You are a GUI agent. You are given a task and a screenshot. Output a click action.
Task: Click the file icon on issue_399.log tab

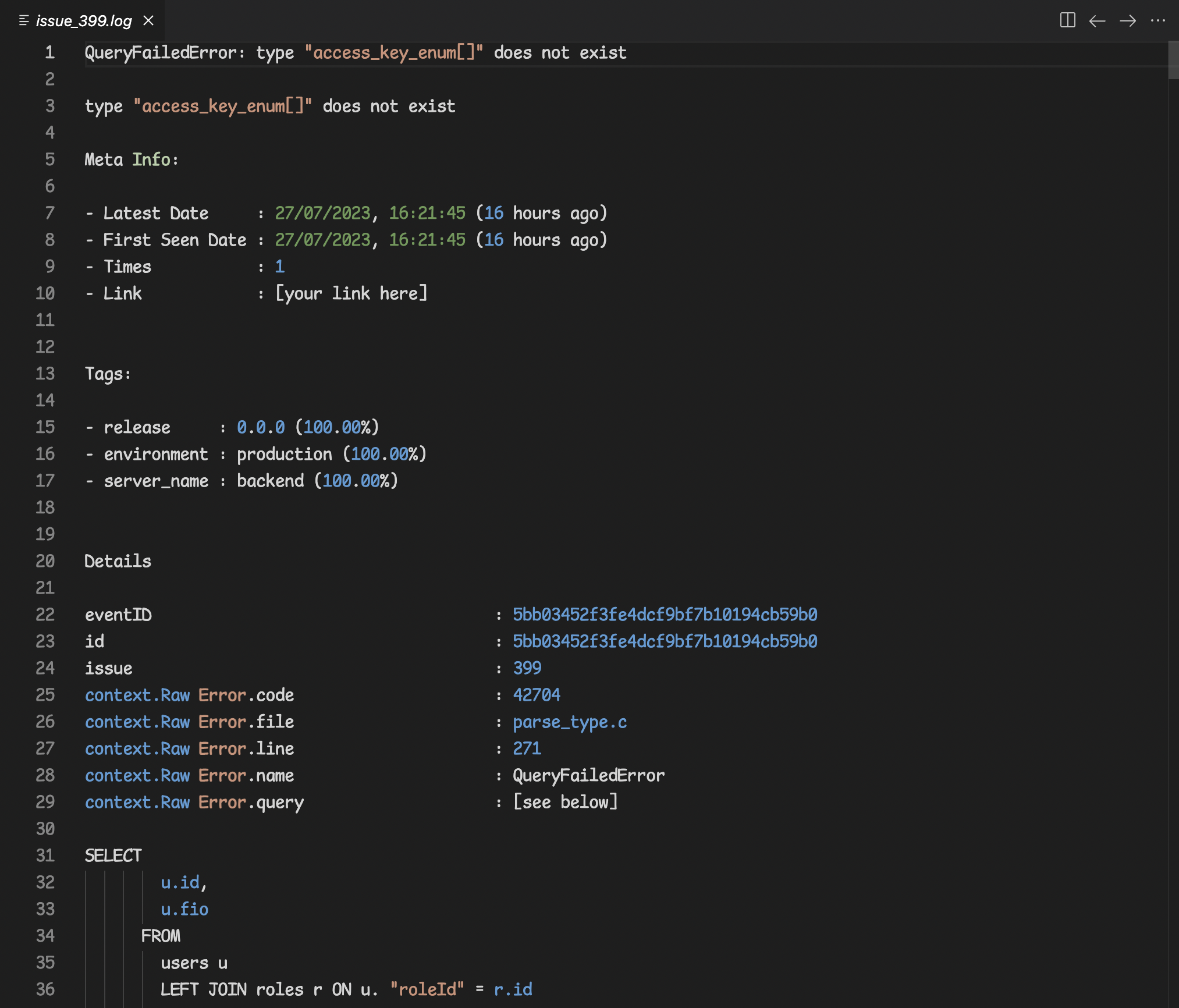(x=24, y=21)
